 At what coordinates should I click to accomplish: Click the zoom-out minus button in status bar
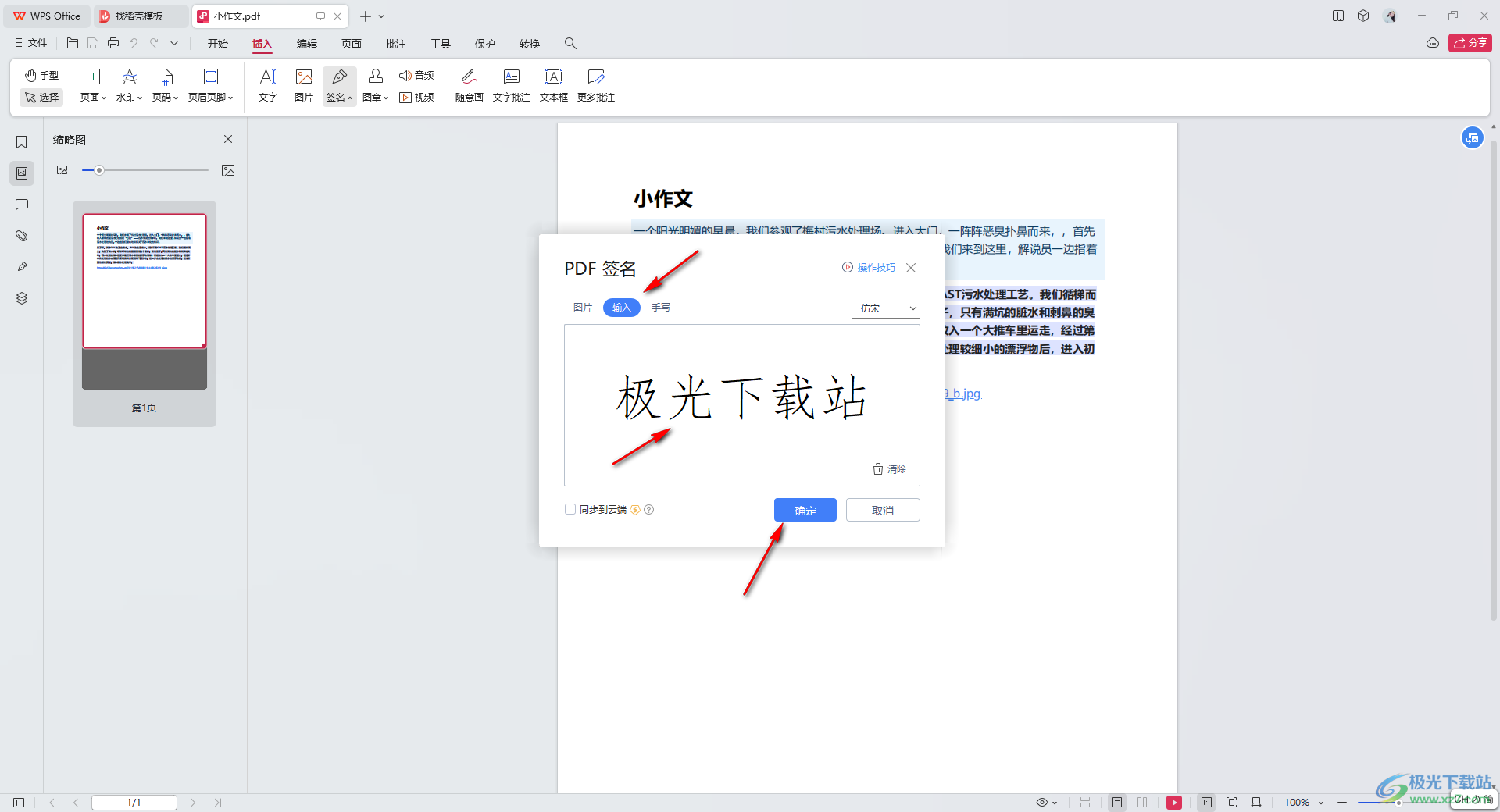(1342, 803)
